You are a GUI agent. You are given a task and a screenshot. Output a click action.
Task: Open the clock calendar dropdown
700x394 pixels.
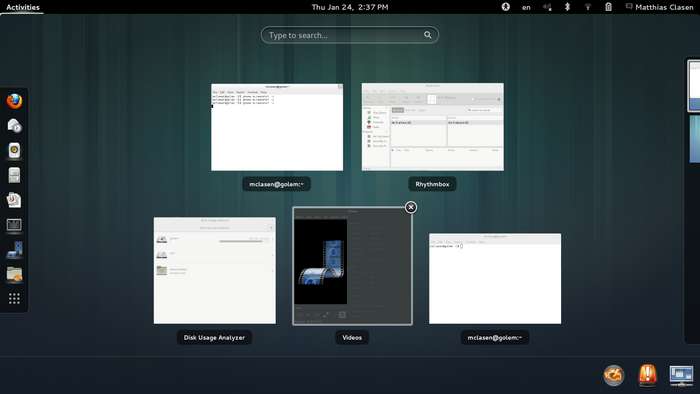point(350,7)
